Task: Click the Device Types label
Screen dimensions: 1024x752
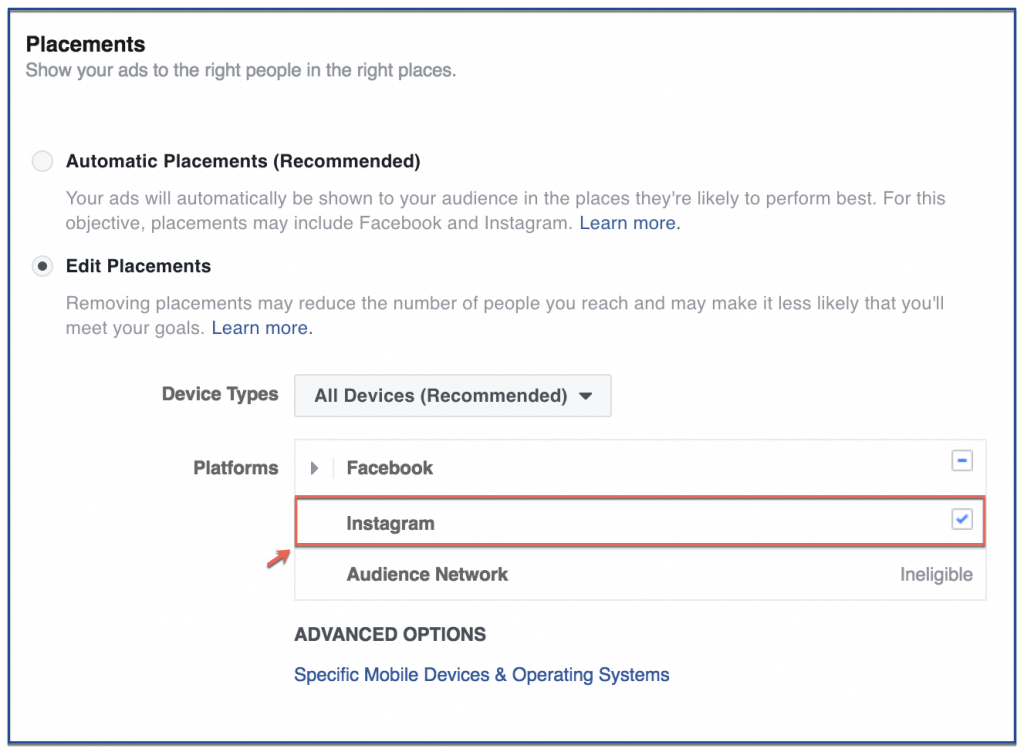Action: (x=220, y=394)
